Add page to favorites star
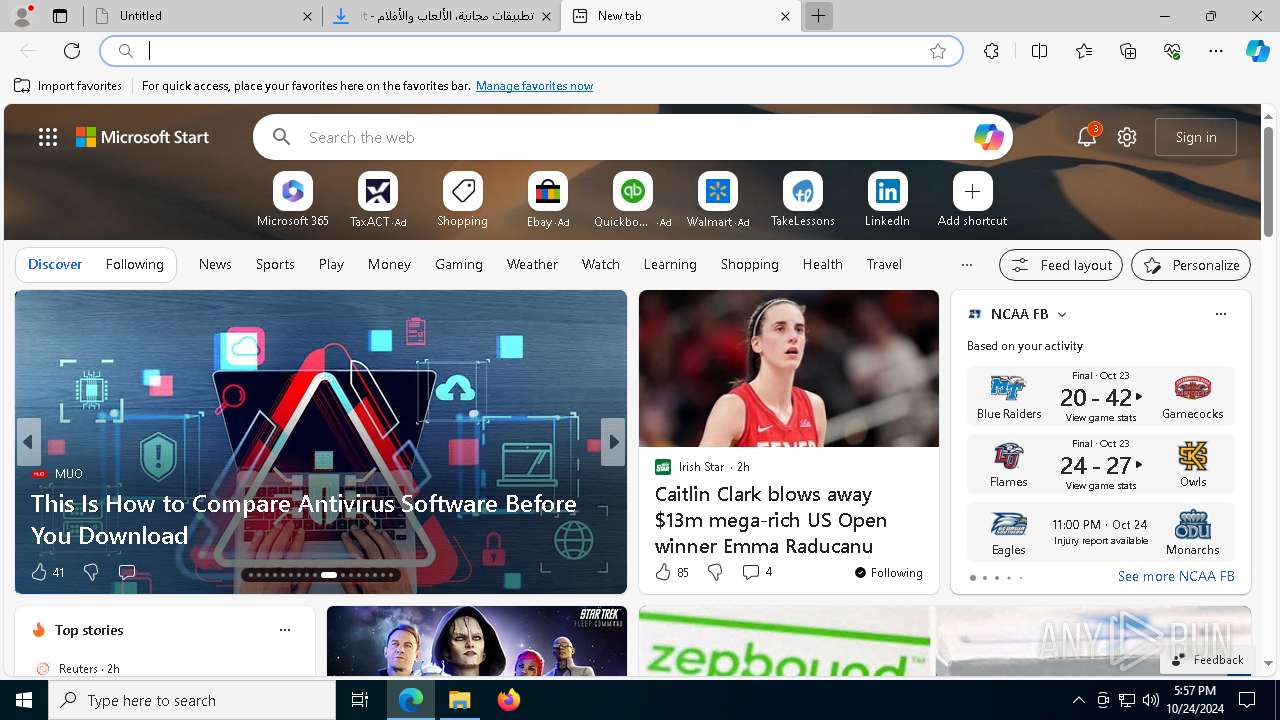This screenshot has width=1280, height=720. 938,51
